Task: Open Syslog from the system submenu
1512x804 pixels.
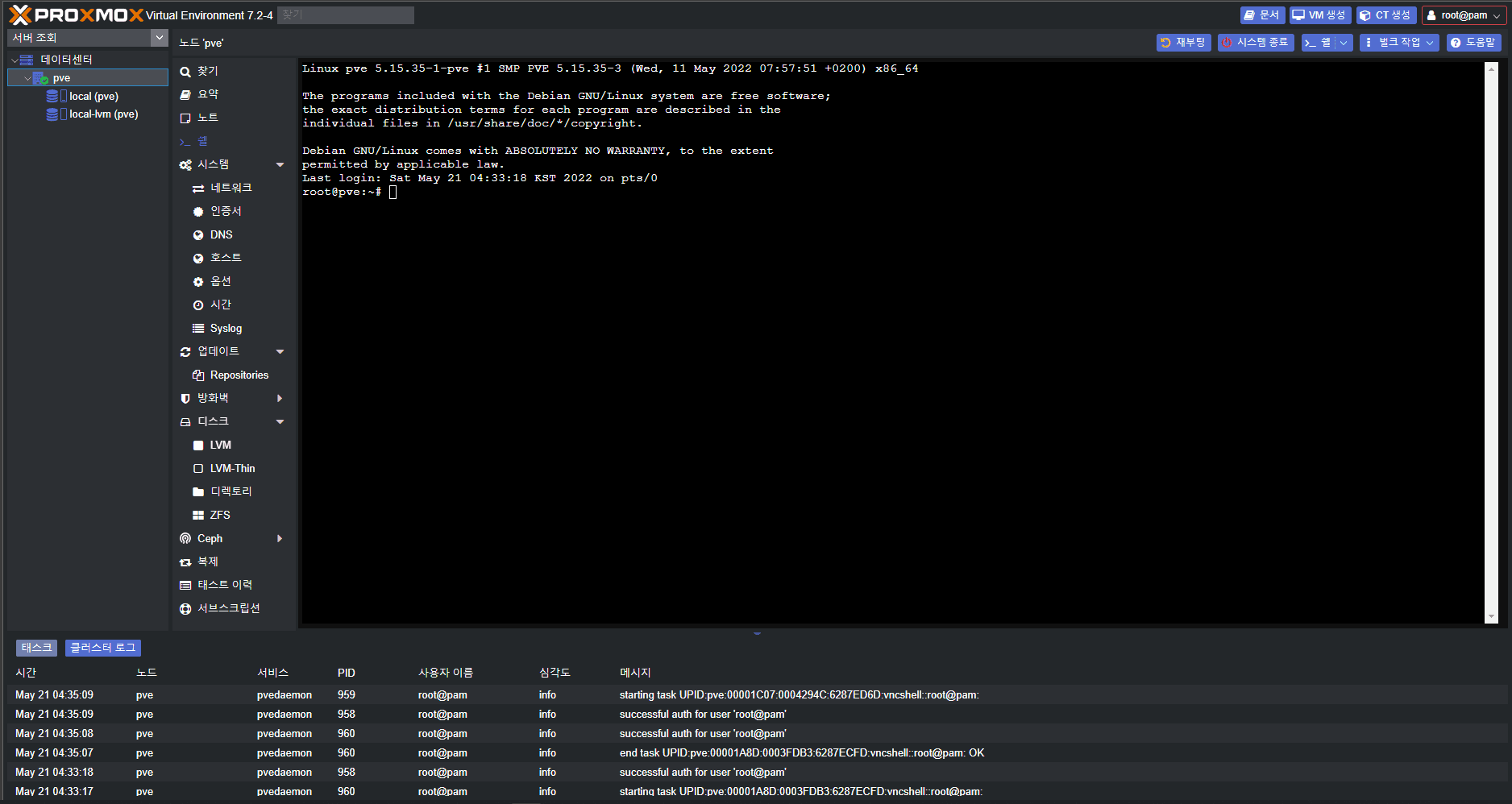Action: point(226,329)
